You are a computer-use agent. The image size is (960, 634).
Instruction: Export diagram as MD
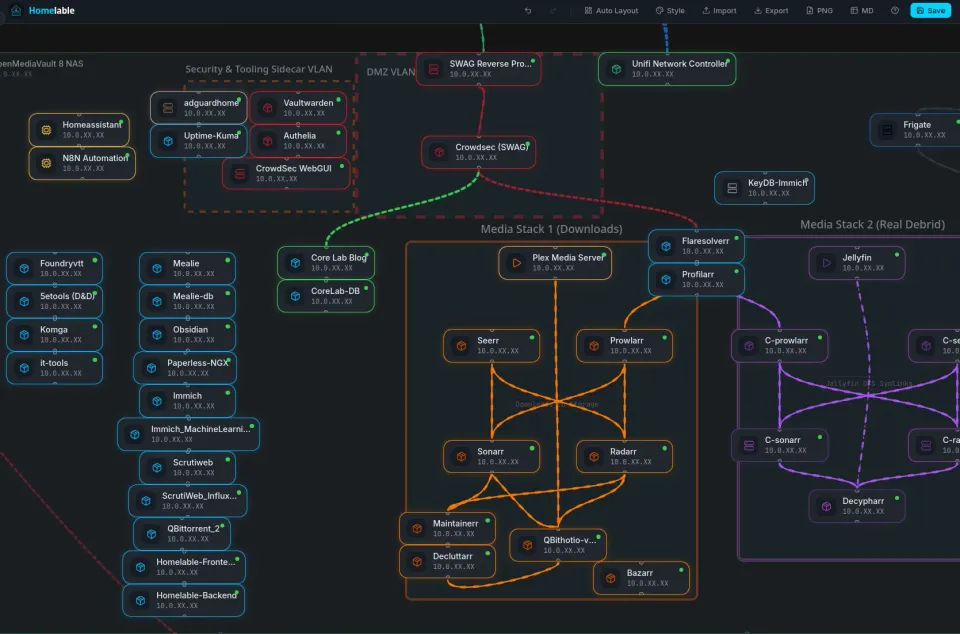click(x=862, y=10)
